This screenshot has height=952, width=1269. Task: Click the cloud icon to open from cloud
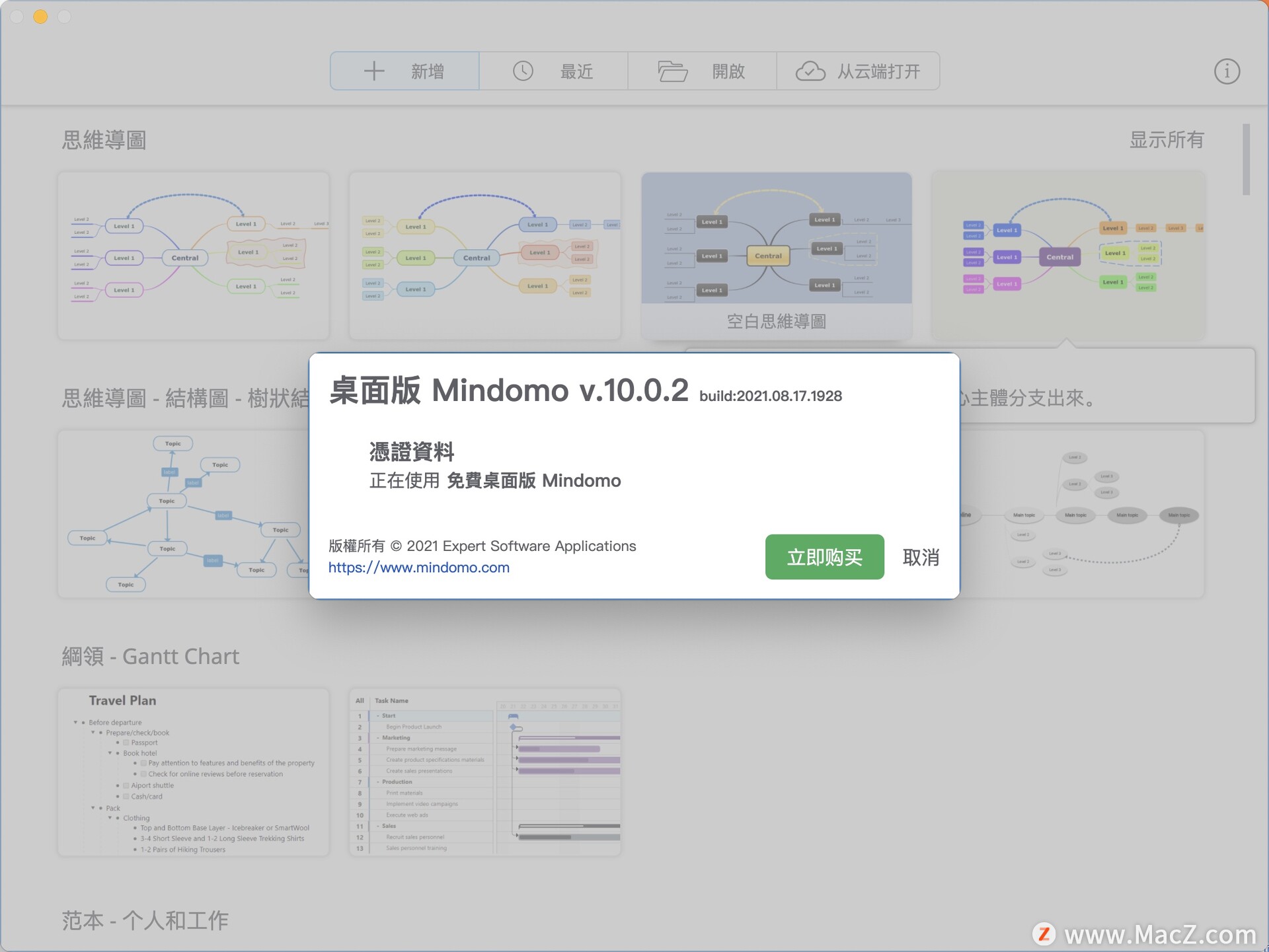click(x=810, y=71)
